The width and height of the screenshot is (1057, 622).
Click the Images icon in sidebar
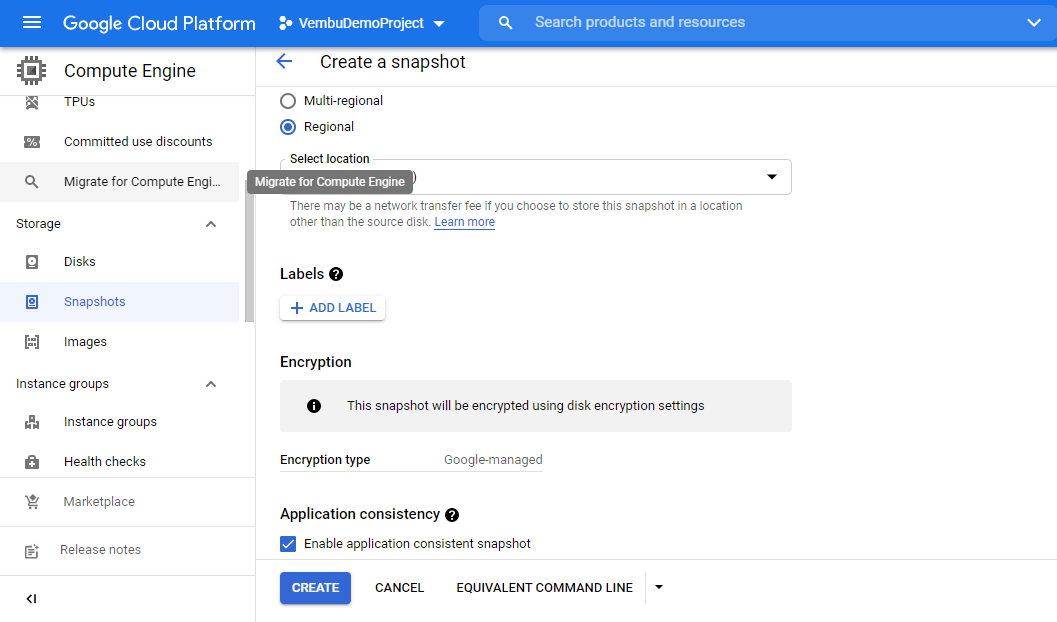coord(32,342)
